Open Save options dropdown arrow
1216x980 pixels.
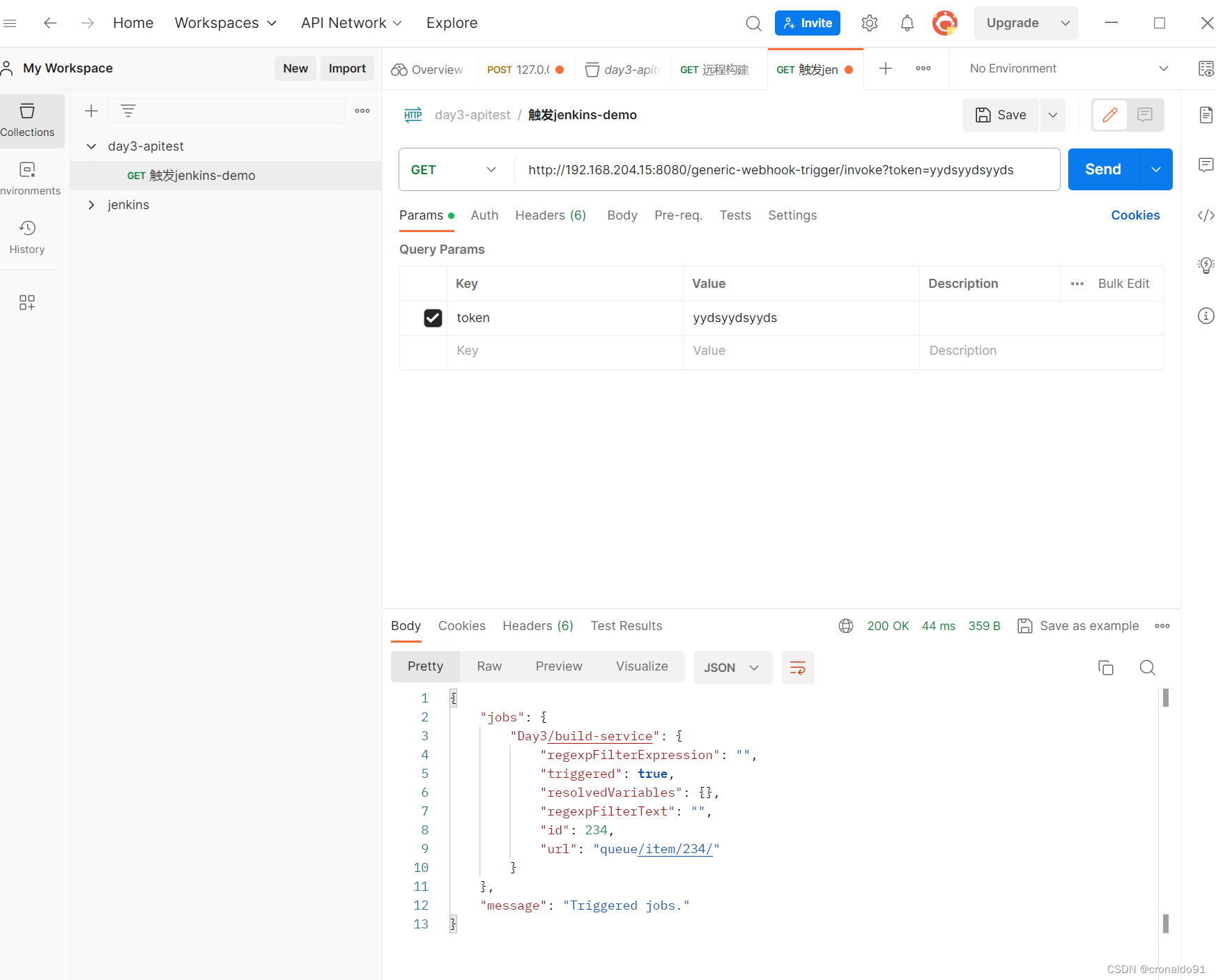pyautogui.click(x=1053, y=115)
